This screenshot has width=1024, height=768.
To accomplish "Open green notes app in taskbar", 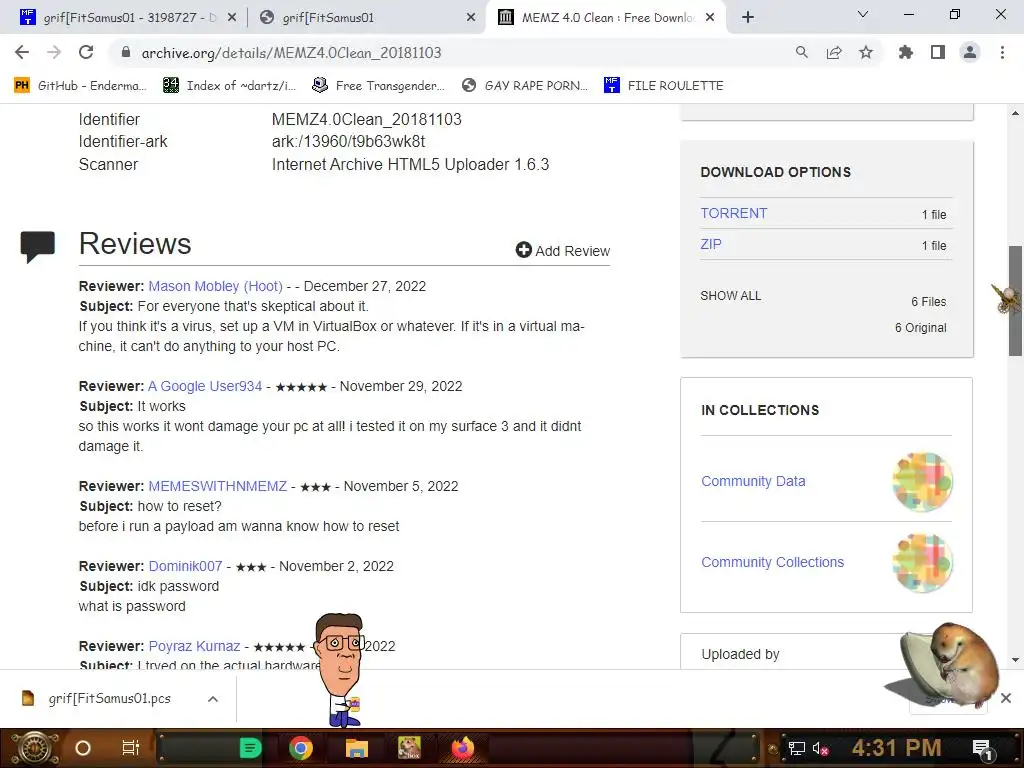I will pyautogui.click(x=250, y=748).
